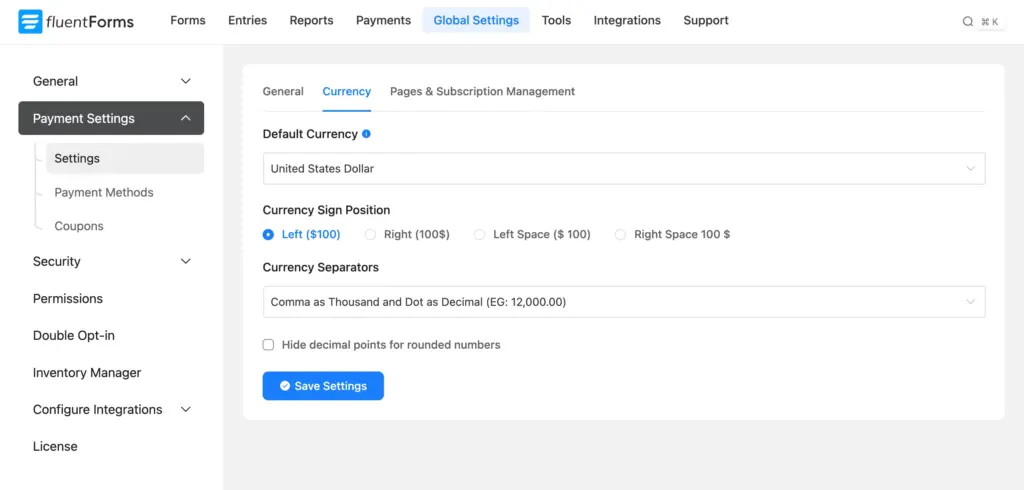This screenshot has width=1024, height=490.
Task: Open the Support menu
Action: (706, 20)
